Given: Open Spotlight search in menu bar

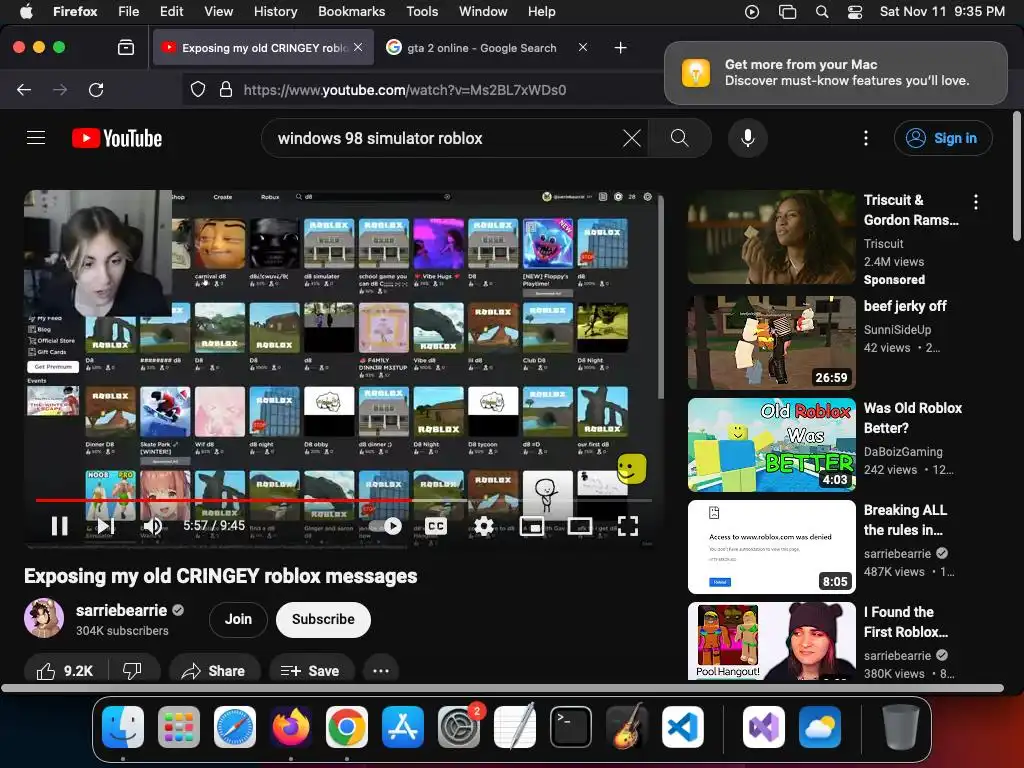Looking at the screenshot, I should click(x=822, y=12).
